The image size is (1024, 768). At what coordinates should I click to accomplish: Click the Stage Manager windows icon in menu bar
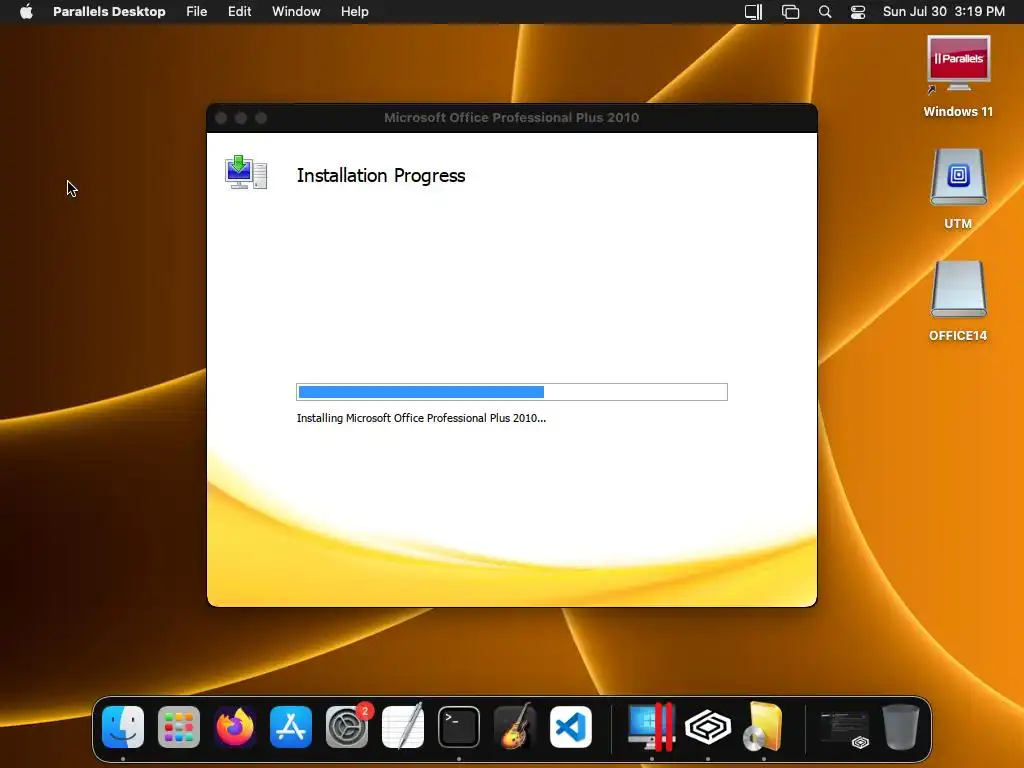coord(790,12)
